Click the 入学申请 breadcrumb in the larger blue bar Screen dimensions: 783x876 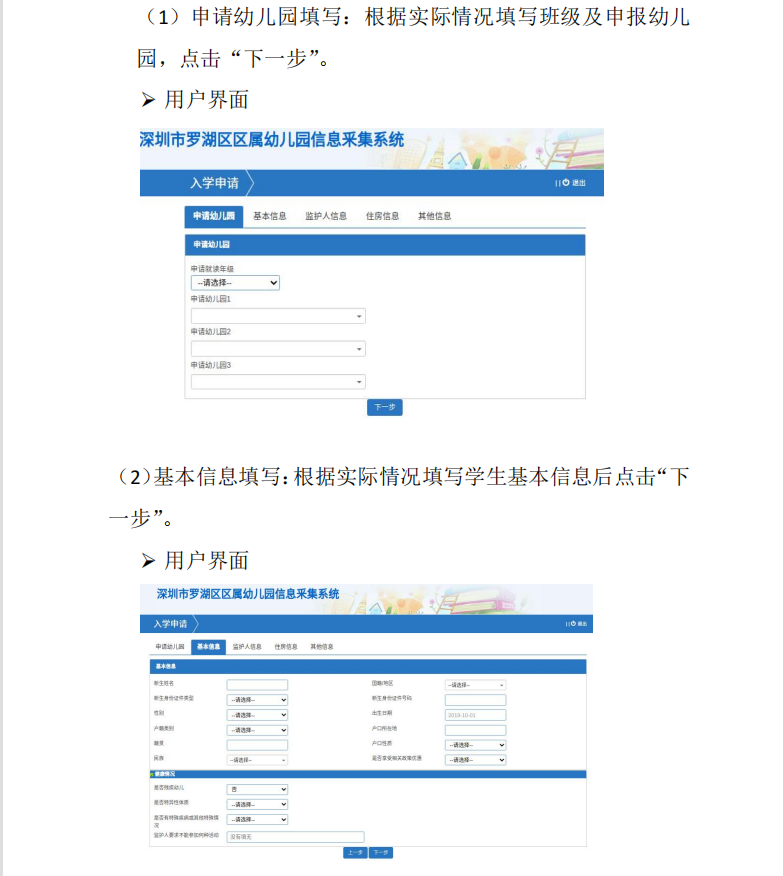[x=214, y=183]
